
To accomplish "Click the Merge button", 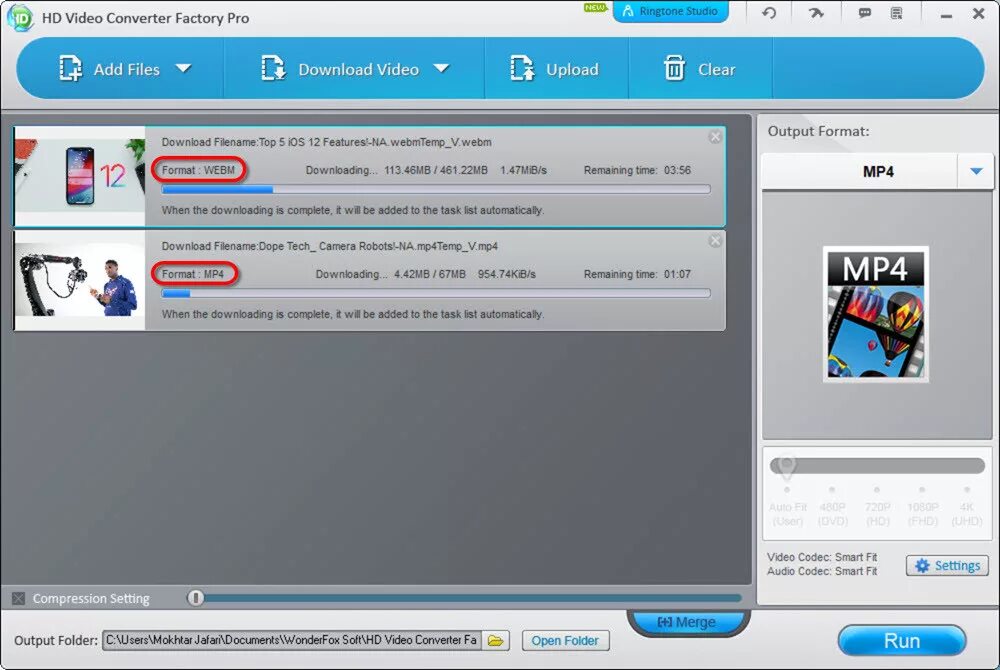I will coord(688,621).
